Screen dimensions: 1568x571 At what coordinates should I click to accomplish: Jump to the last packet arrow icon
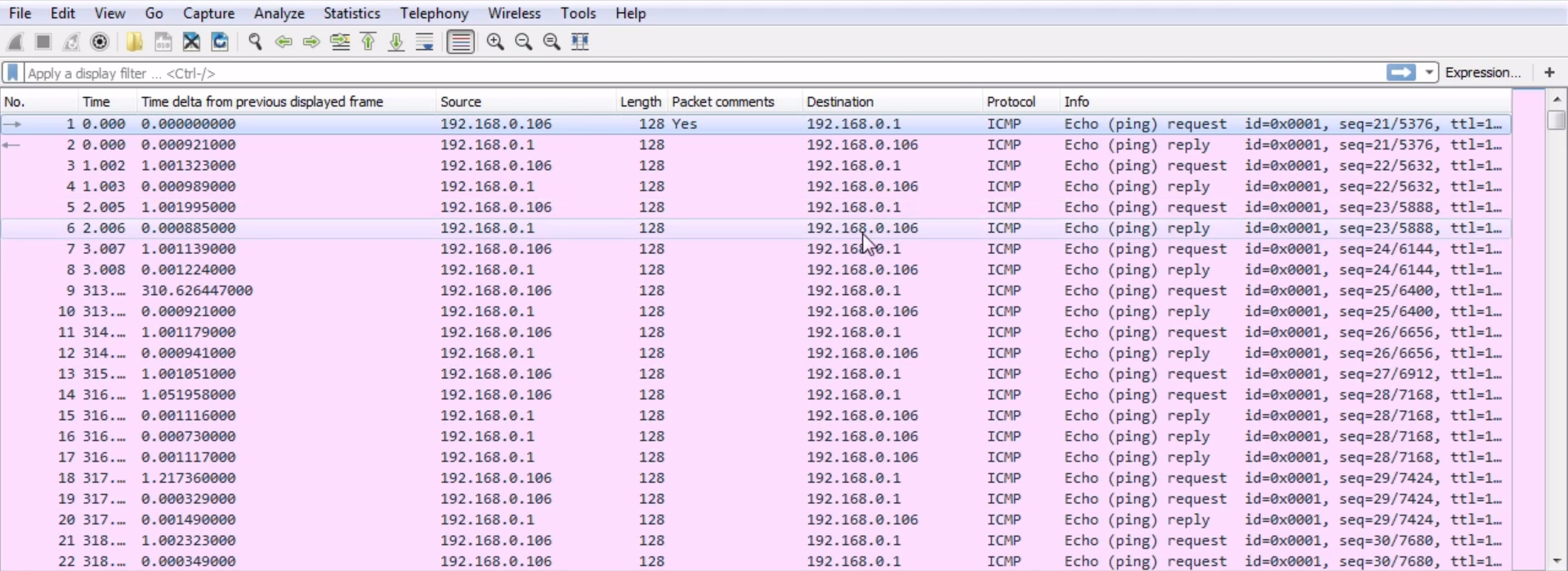[396, 42]
